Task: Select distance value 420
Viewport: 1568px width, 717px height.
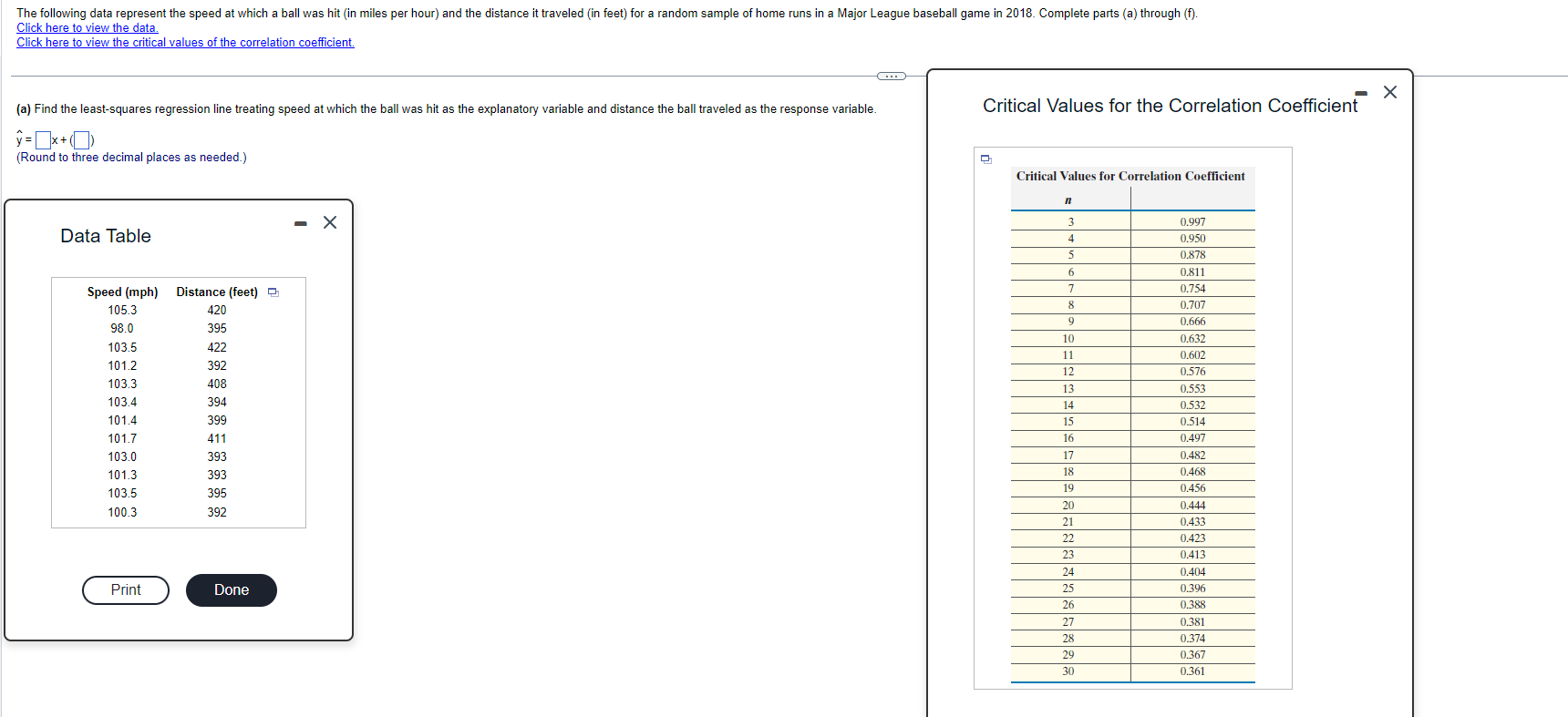Action: 217,311
